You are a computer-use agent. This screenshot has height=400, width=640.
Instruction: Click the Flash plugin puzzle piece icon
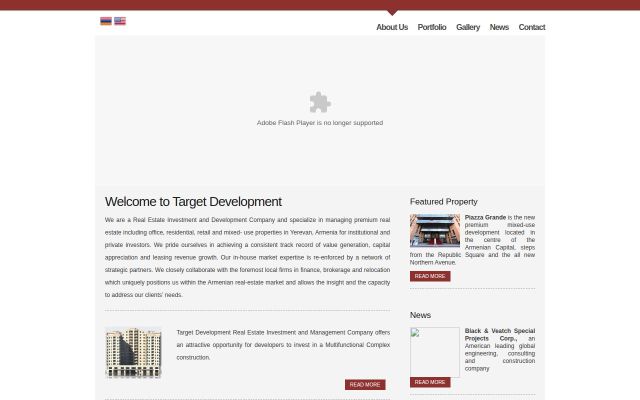pos(320,102)
